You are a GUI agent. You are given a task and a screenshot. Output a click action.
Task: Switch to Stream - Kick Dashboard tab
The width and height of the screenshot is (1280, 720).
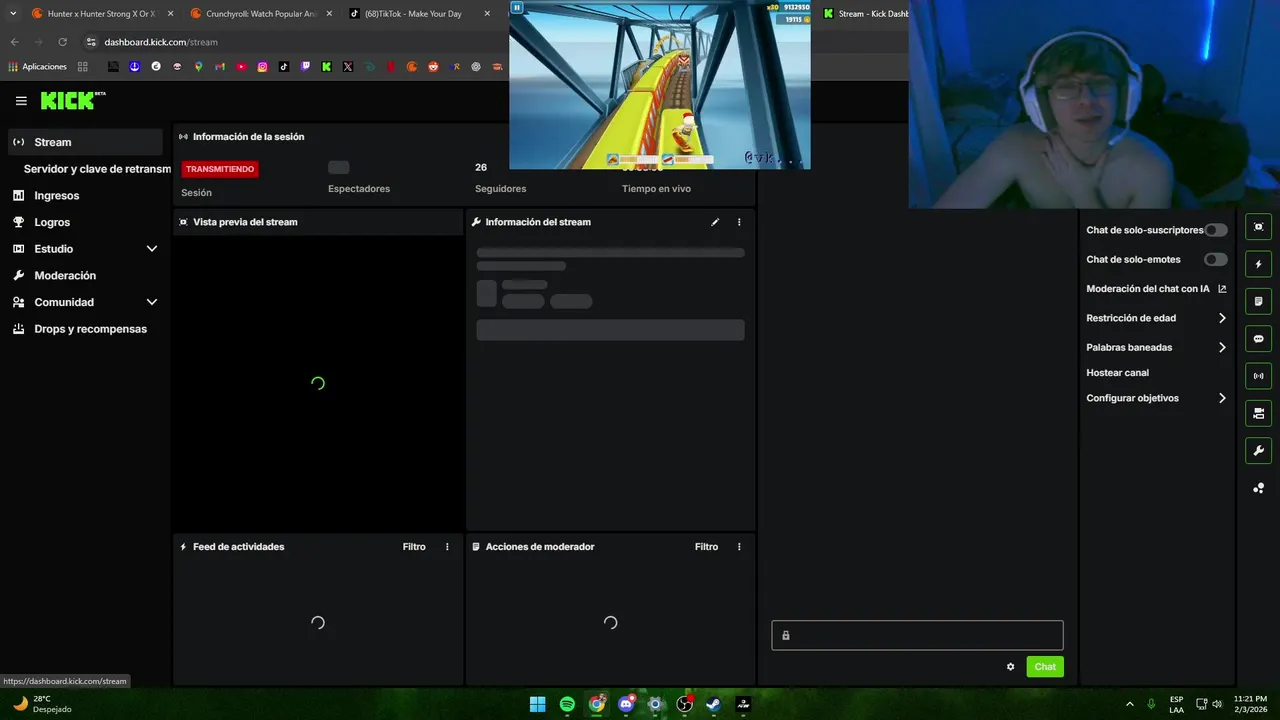(863, 14)
